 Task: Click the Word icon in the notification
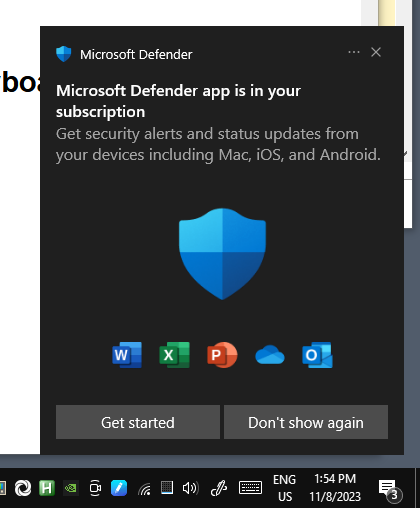pos(127,355)
